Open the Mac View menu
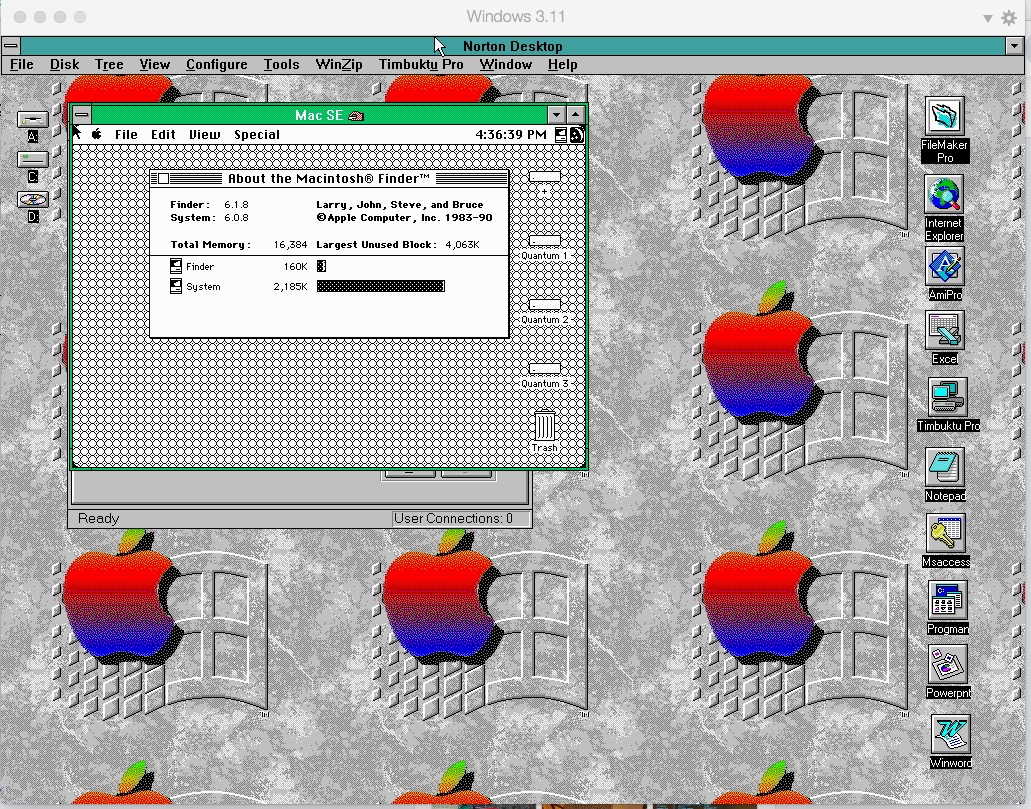1031x809 pixels. [204, 134]
